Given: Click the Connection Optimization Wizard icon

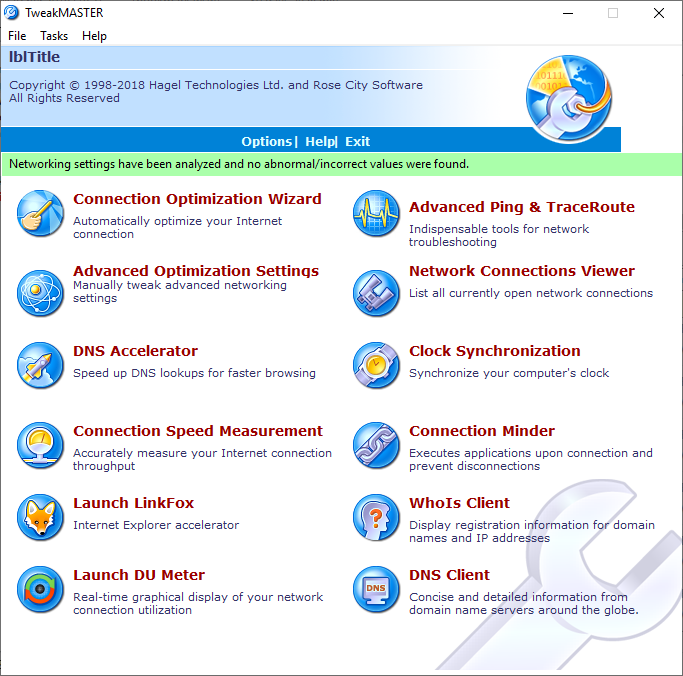Looking at the screenshot, I should (x=40, y=213).
